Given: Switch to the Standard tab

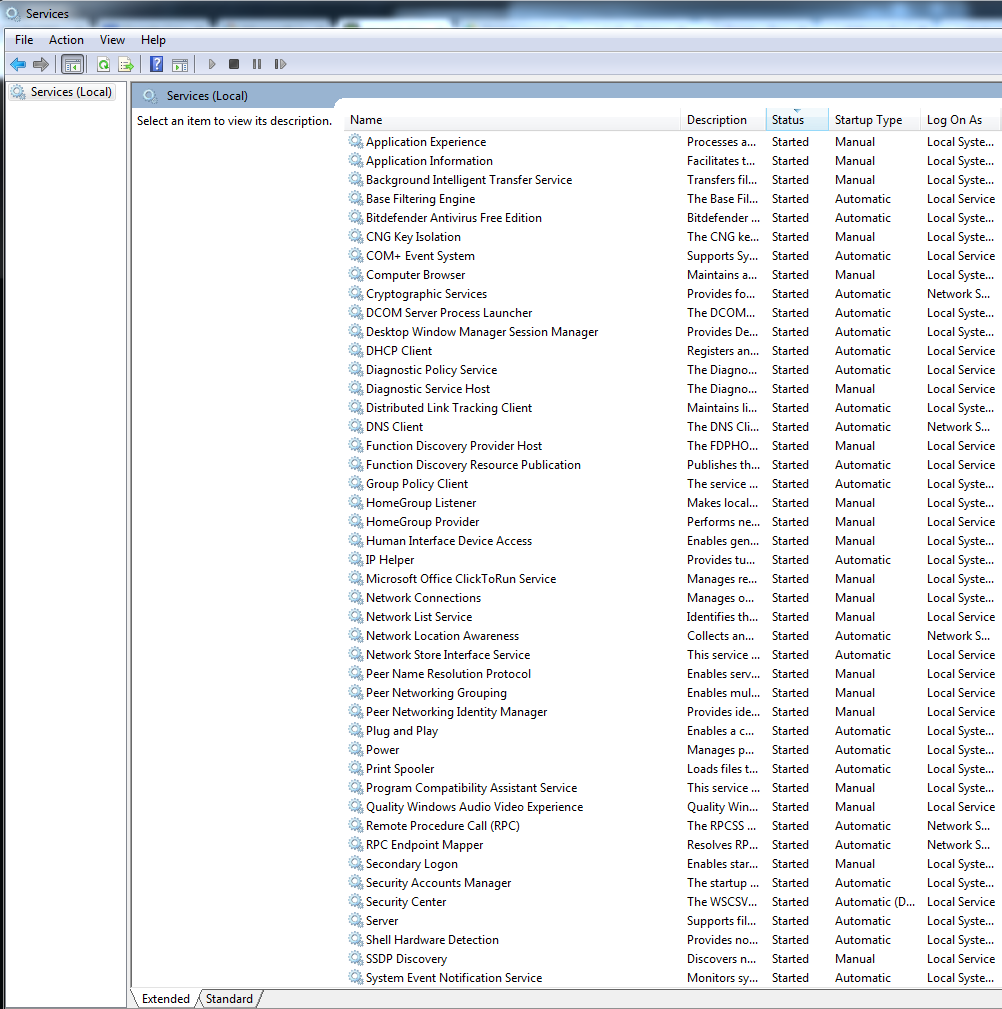Looking at the screenshot, I should click(229, 999).
